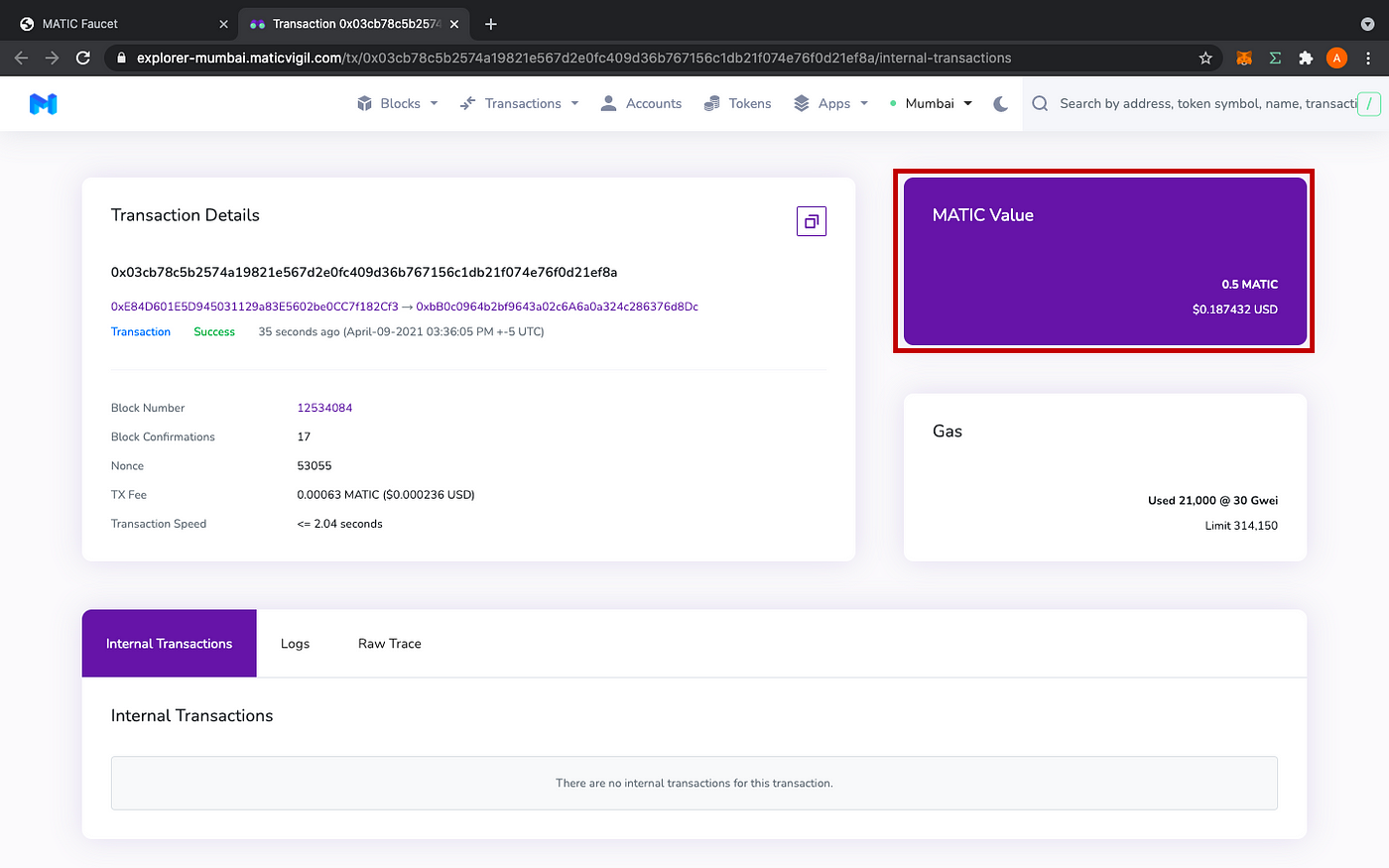Open the Chrome profile avatar

(1336, 58)
